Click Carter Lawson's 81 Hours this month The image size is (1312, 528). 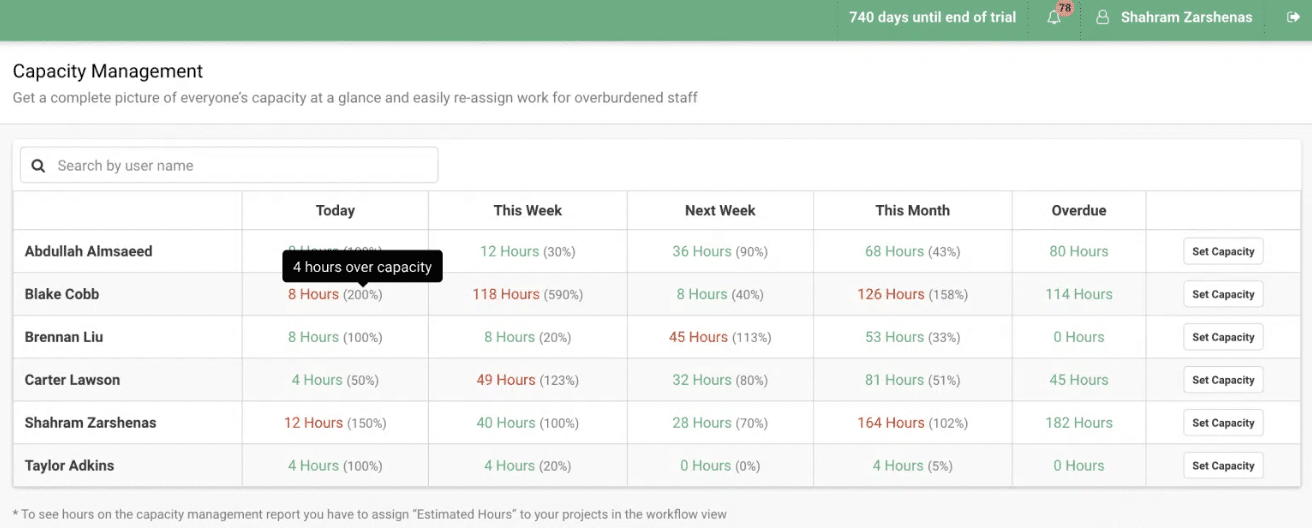pos(913,380)
